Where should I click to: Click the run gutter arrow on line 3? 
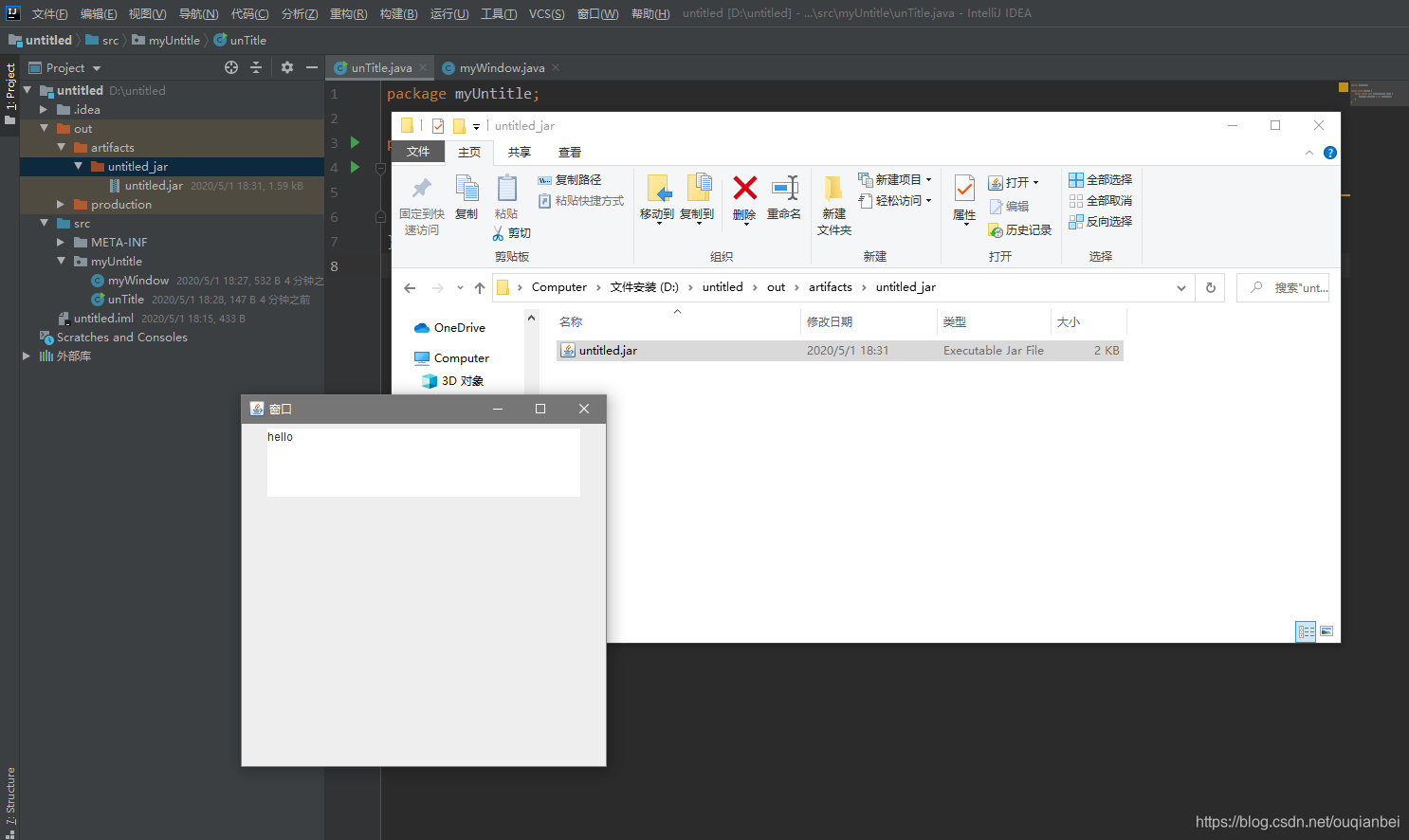355,142
